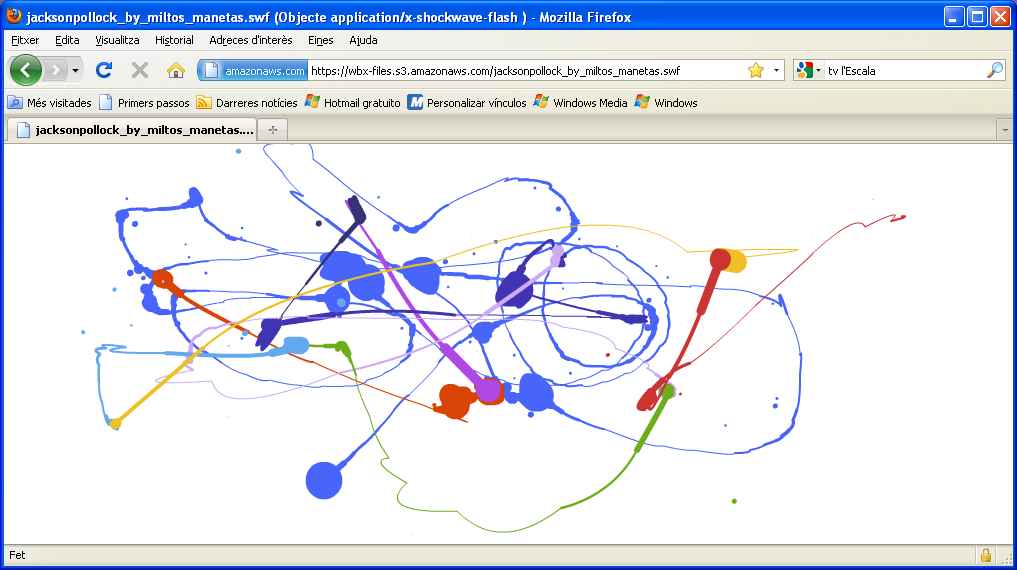This screenshot has height=570, width=1017.
Task: Open a new tab with plus button
Action: pyautogui.click(x=272, y=130)
